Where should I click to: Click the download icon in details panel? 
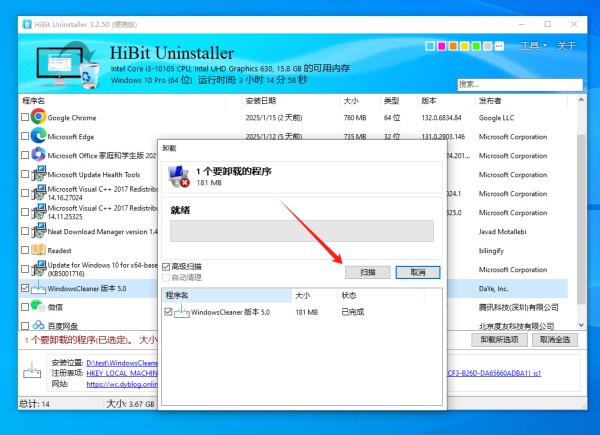(x=32, y=370)
